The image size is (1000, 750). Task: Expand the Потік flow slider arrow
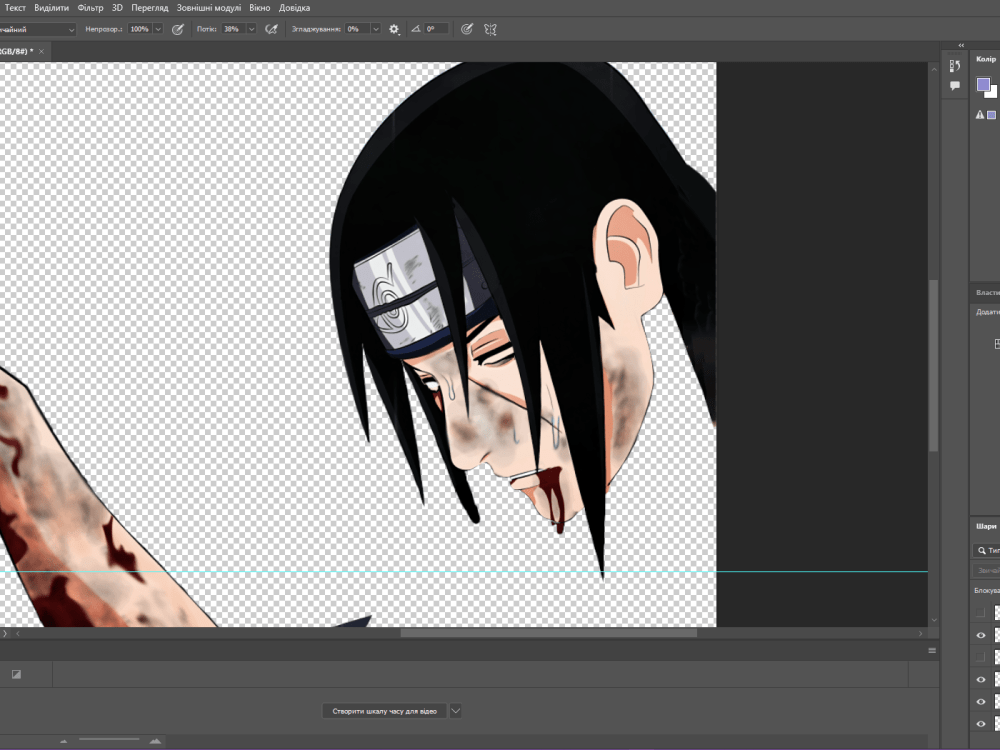[251, 29]
